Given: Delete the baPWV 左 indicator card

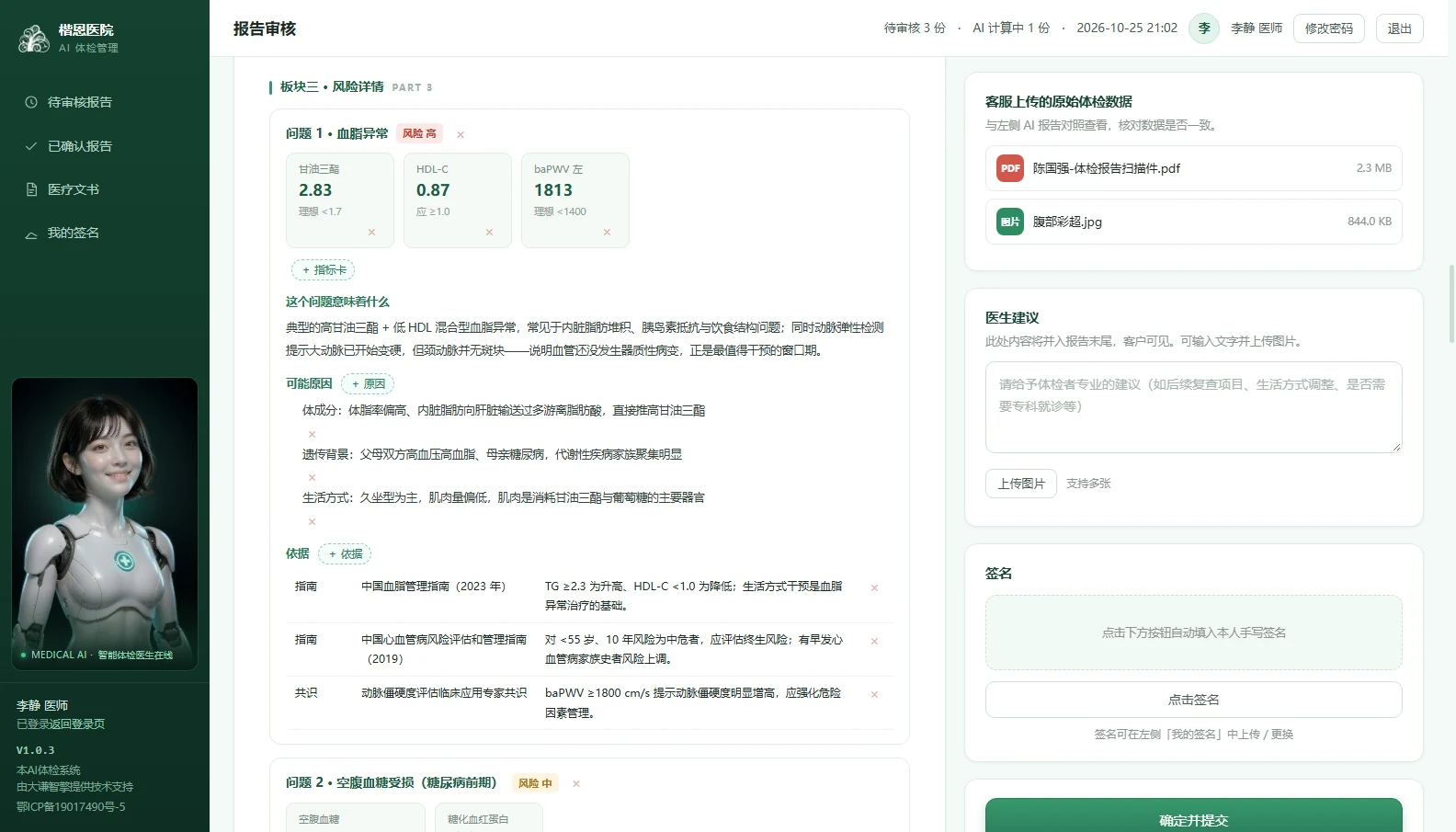Looking at the screenshot, I should click(x=607, y=233).
